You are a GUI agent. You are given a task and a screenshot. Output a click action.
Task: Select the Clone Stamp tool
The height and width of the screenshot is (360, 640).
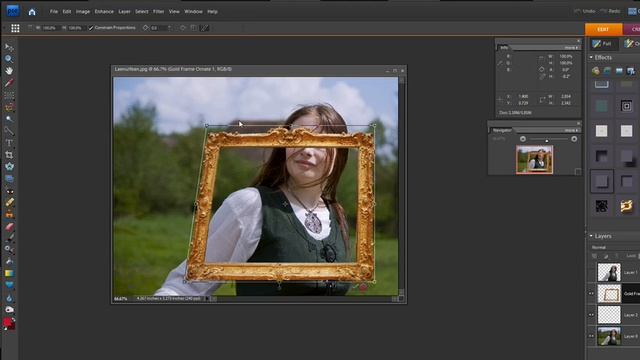pyautogui.click(x=9, y=215)
